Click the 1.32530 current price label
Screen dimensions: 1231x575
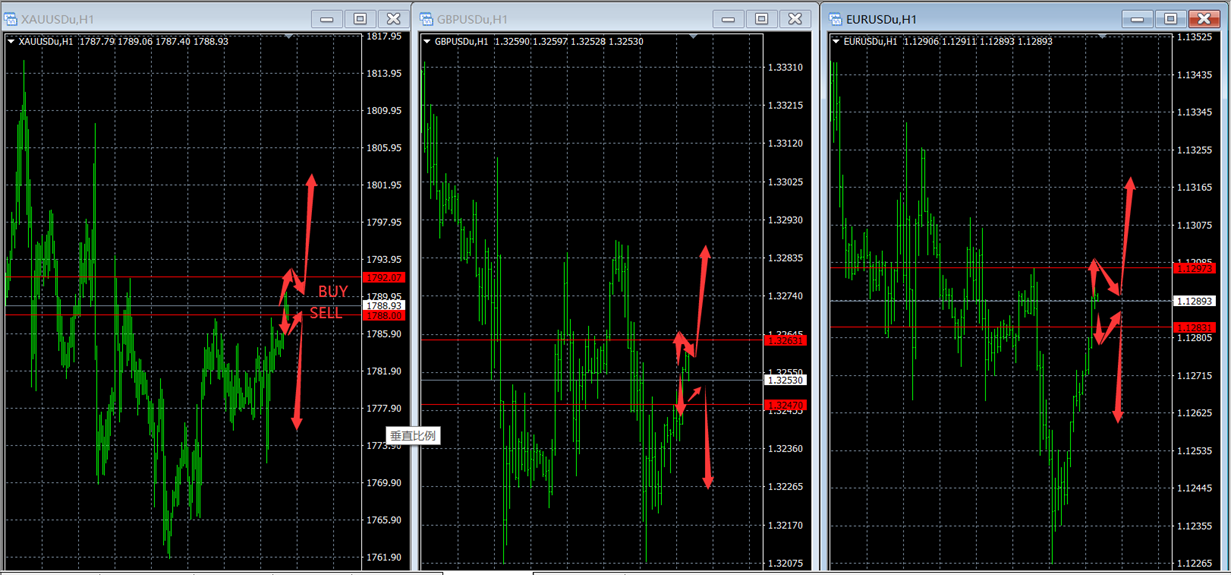click(786, 380)
